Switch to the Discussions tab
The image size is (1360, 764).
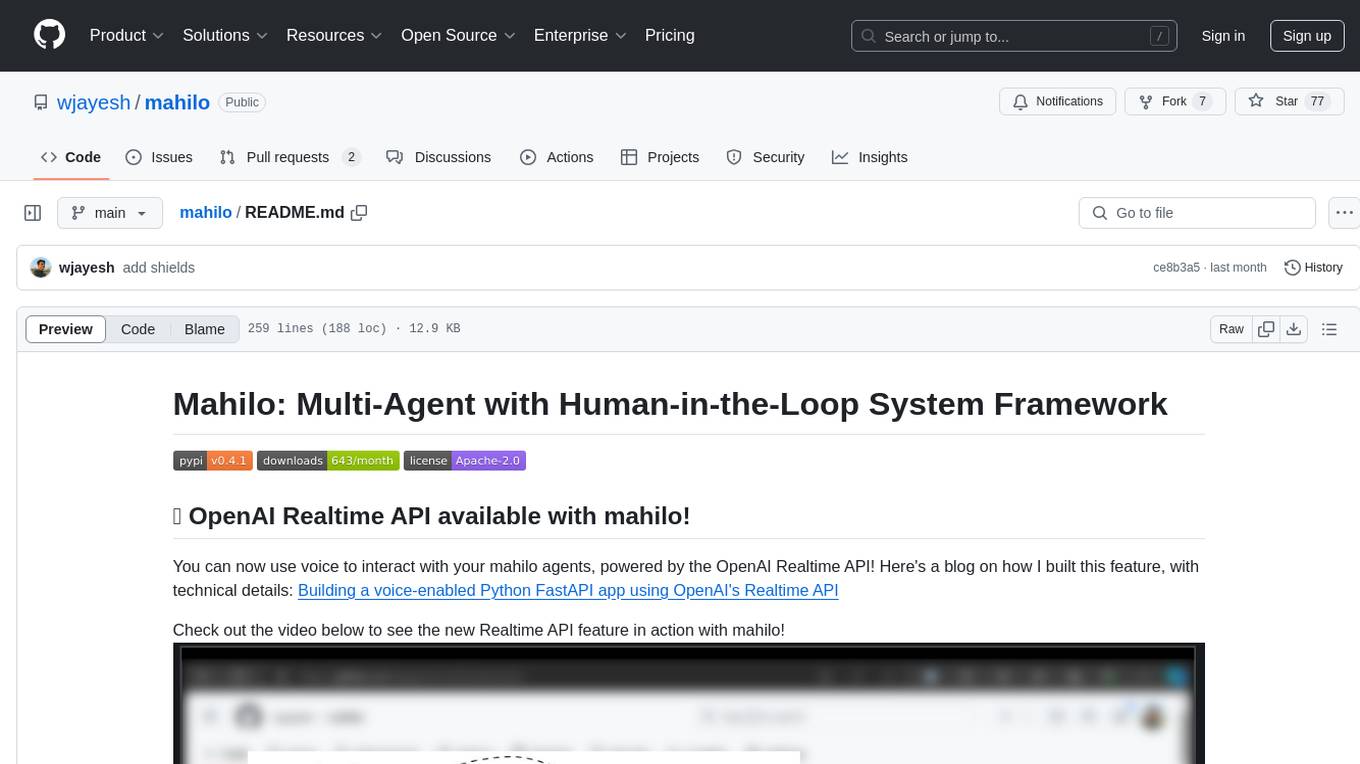pos(439,157)
